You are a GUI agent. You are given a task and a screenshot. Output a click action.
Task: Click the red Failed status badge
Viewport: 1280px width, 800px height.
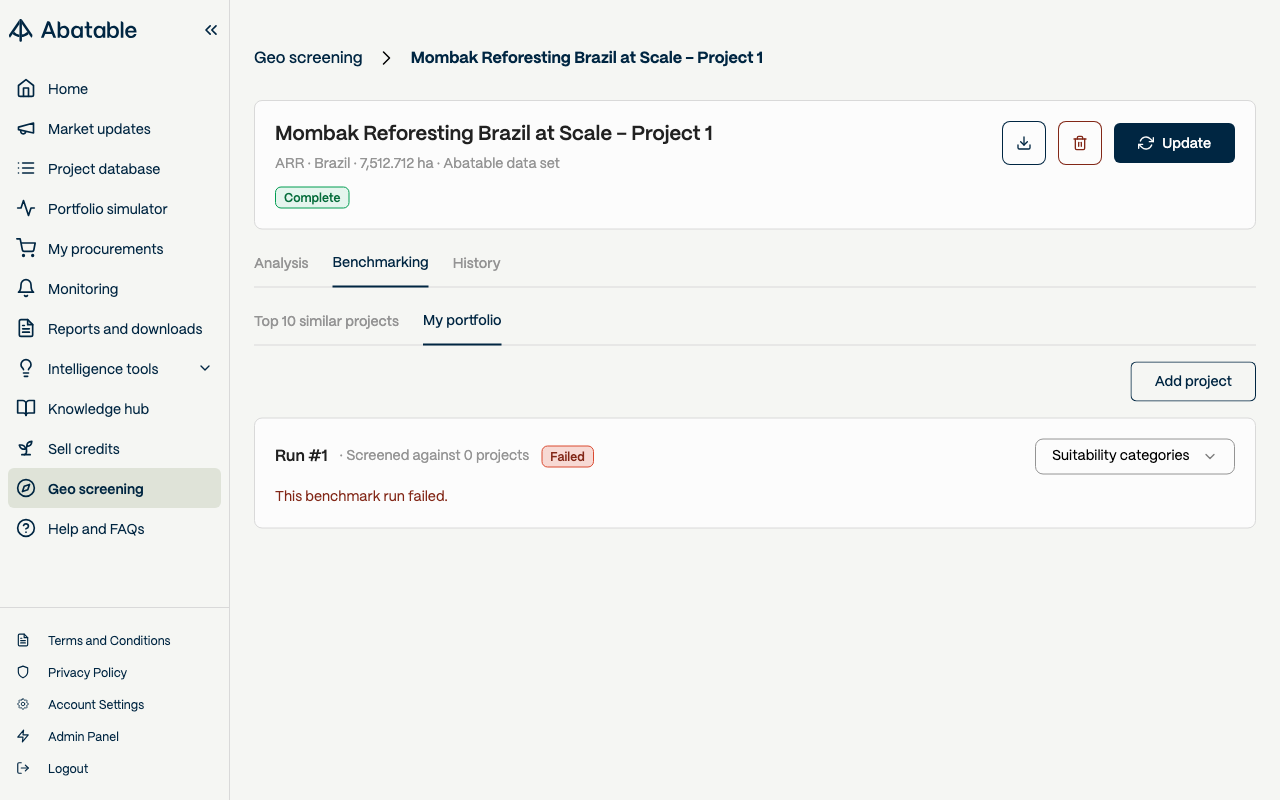tap(567, 457)
